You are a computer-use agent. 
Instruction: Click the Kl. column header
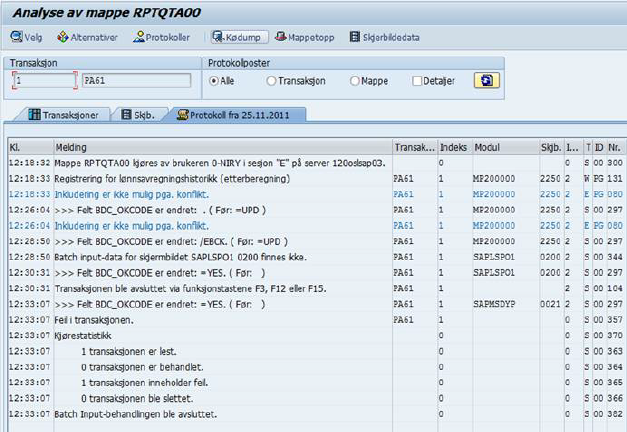(x=30, y=148)
